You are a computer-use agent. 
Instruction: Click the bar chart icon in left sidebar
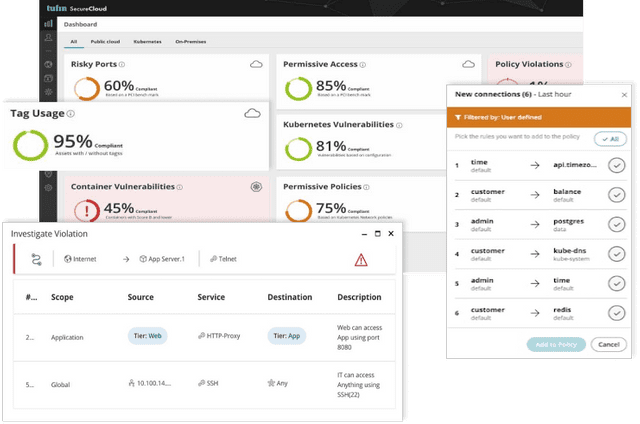pos(48,23)
